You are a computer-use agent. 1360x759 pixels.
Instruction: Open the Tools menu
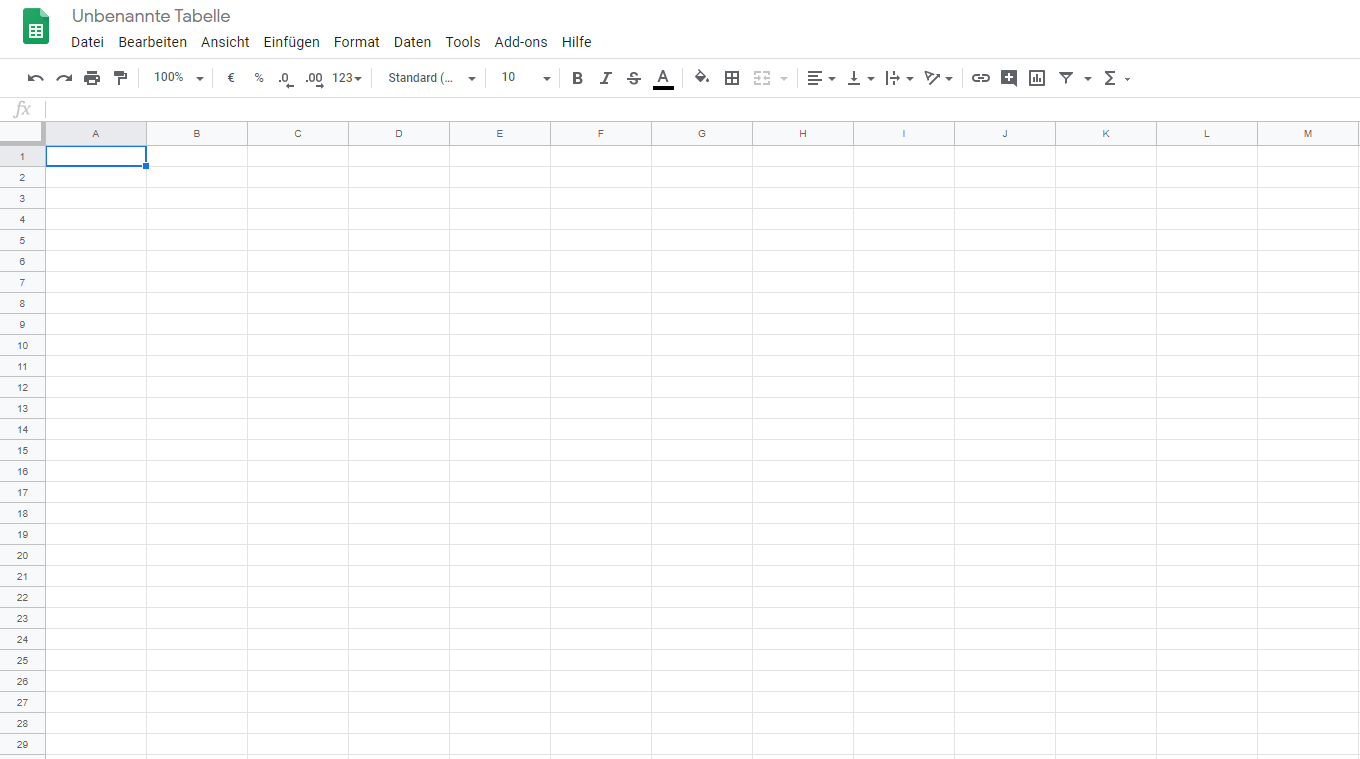click(463, 42)
